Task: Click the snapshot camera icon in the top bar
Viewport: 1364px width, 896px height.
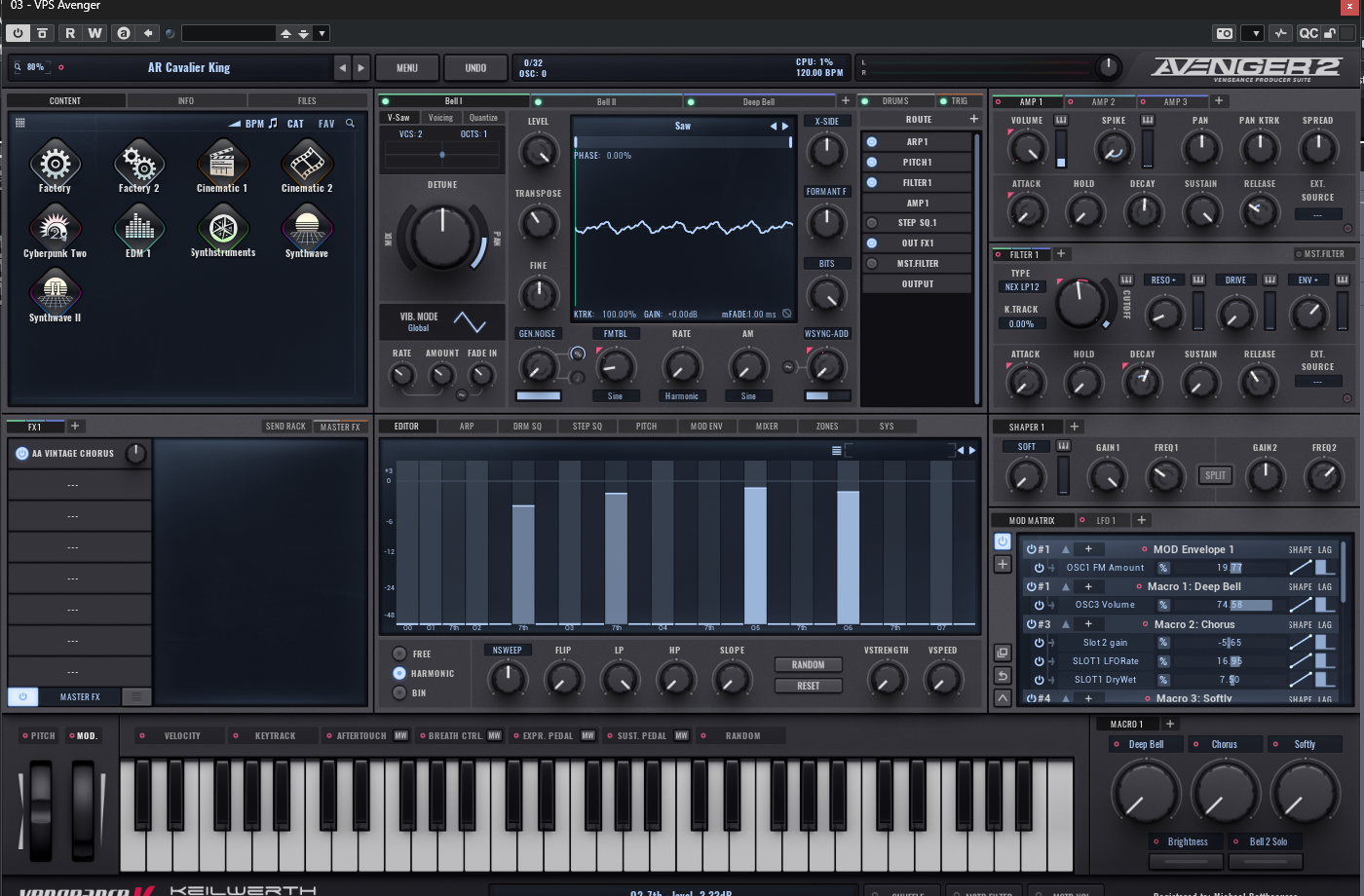Action: tap(1224, 33)
